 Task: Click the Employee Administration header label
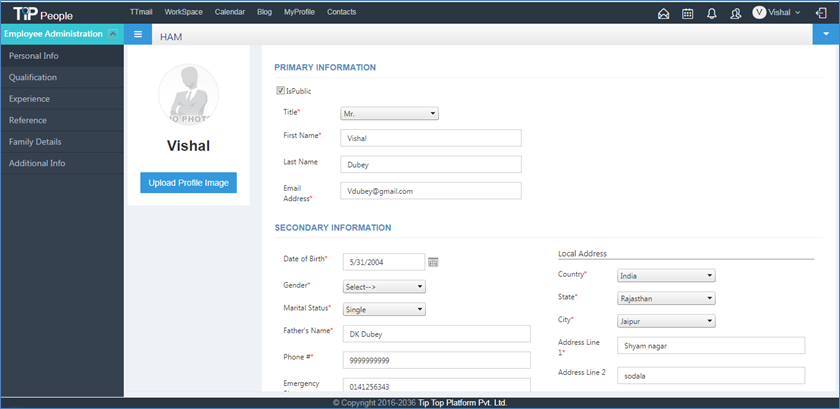(53, 34)
